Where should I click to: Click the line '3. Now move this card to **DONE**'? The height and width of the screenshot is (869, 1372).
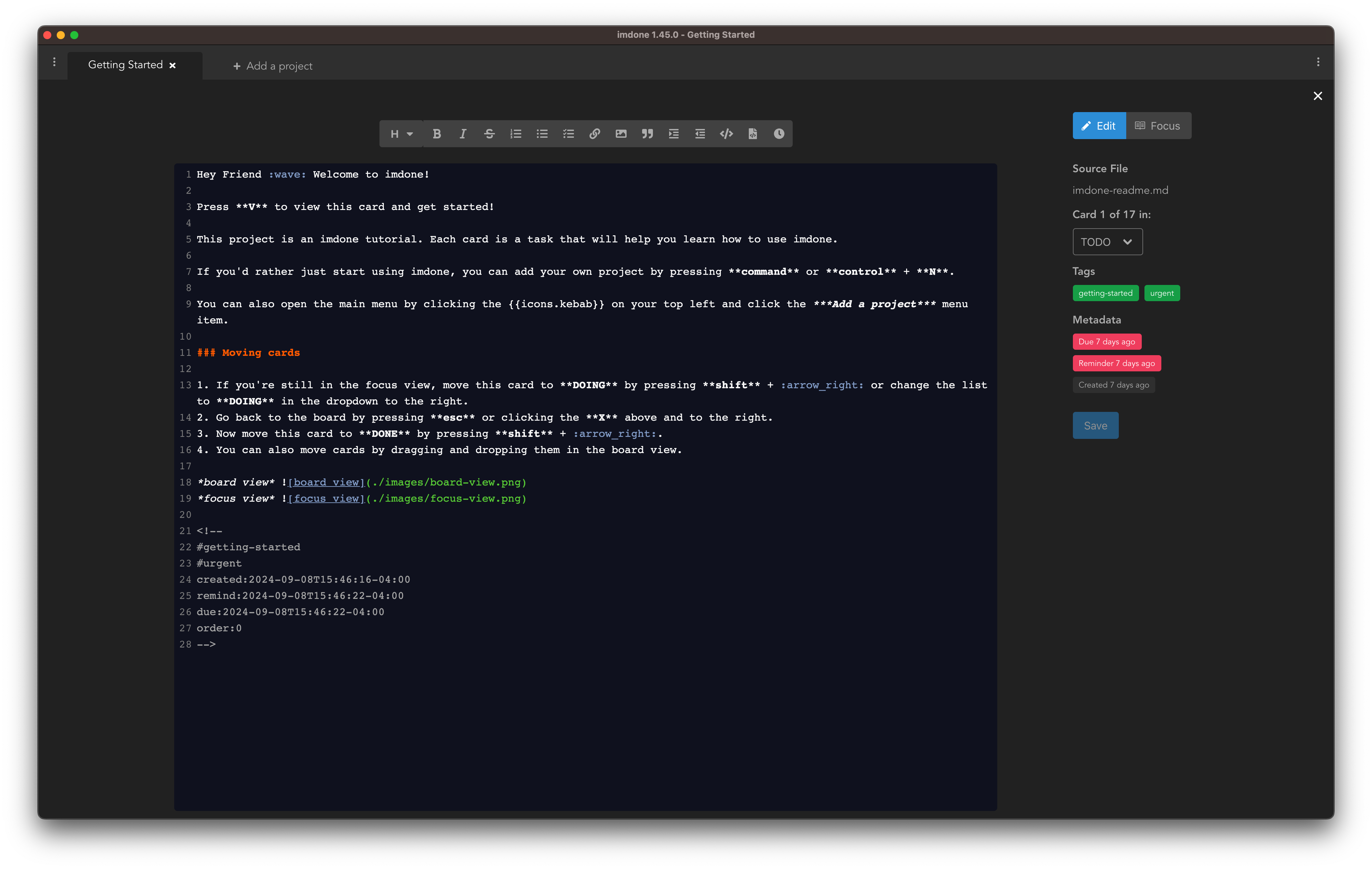[430, 433]
